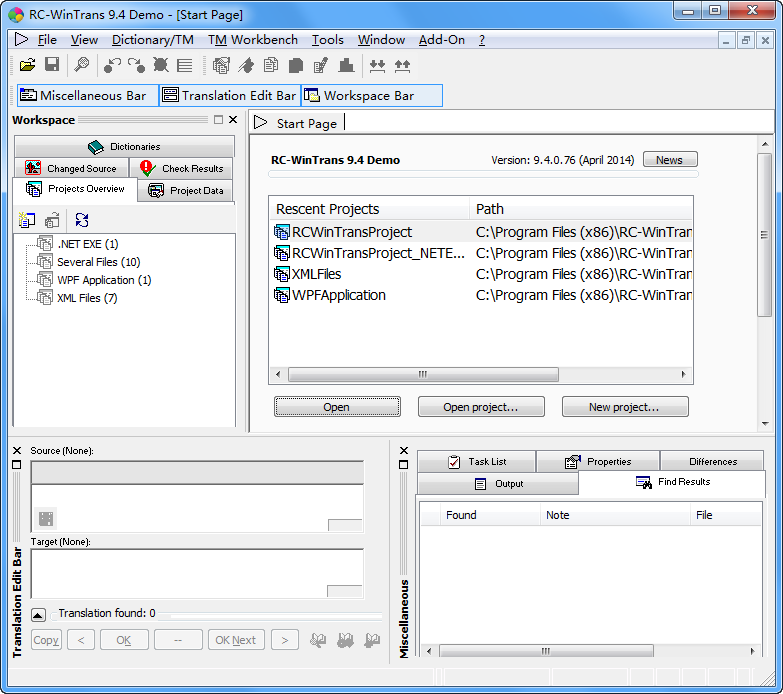This screenshot has height=694, width=783.
Task: Click the Open folder toolbar icon
Action: pyautogui.click(x=27, y=65)
